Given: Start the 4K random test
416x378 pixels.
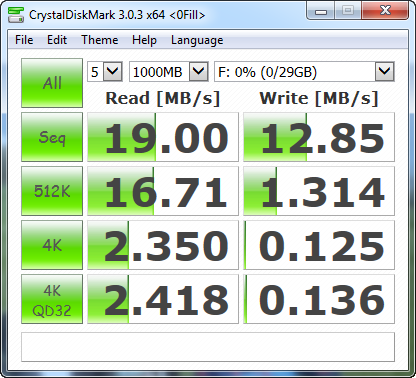Looking at the screenshot, I should pyautogui.click(x=52, y=245).
